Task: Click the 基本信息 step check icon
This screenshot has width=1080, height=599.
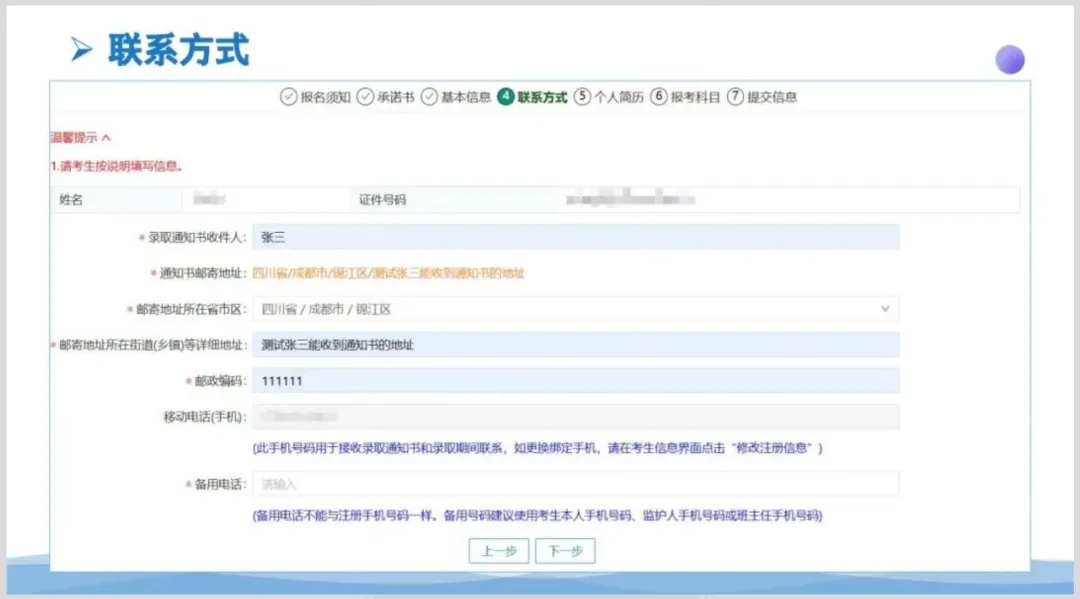Action: [x=429, y=97]
